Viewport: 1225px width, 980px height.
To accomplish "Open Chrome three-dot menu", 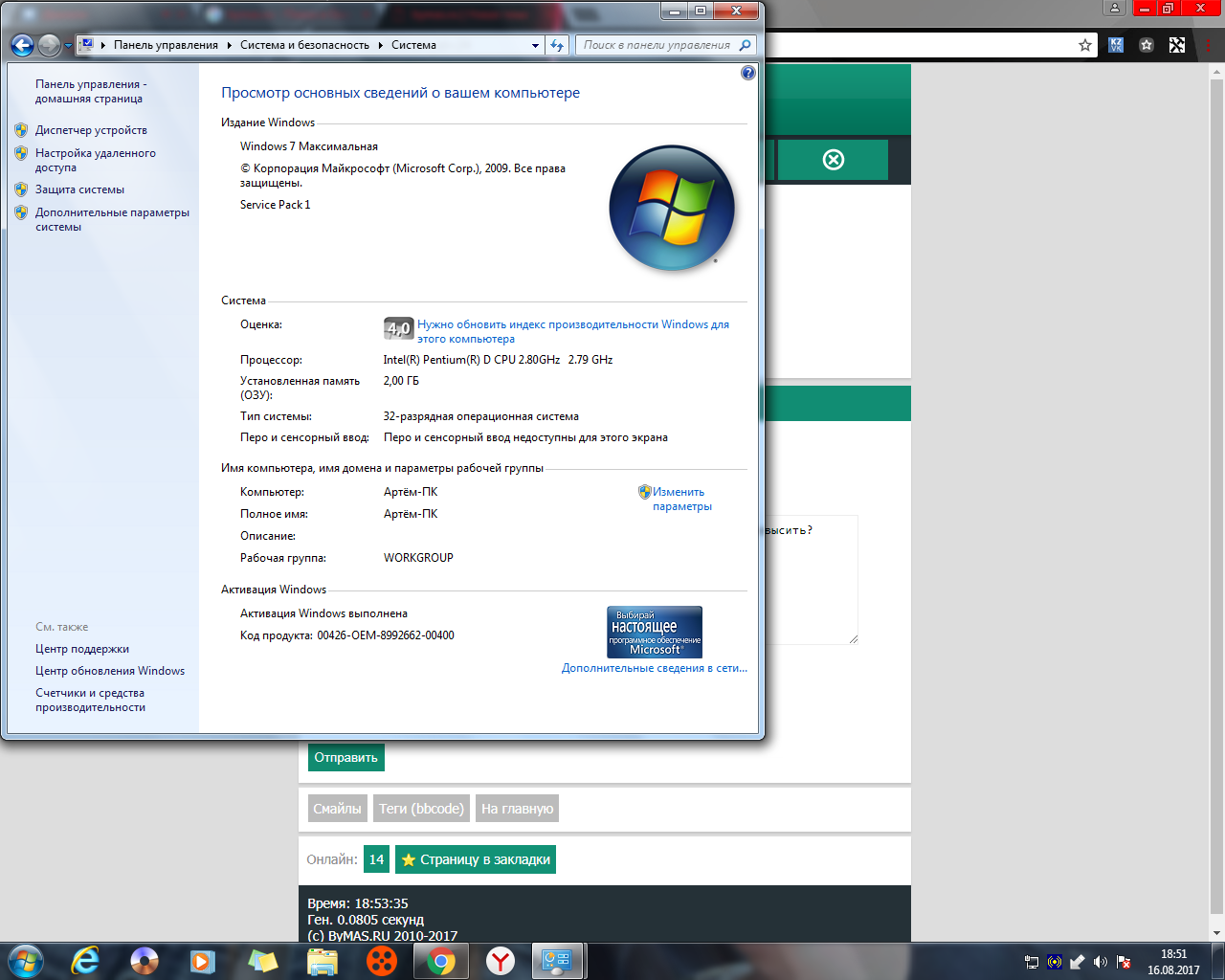I will click(x=1207, y=45).
